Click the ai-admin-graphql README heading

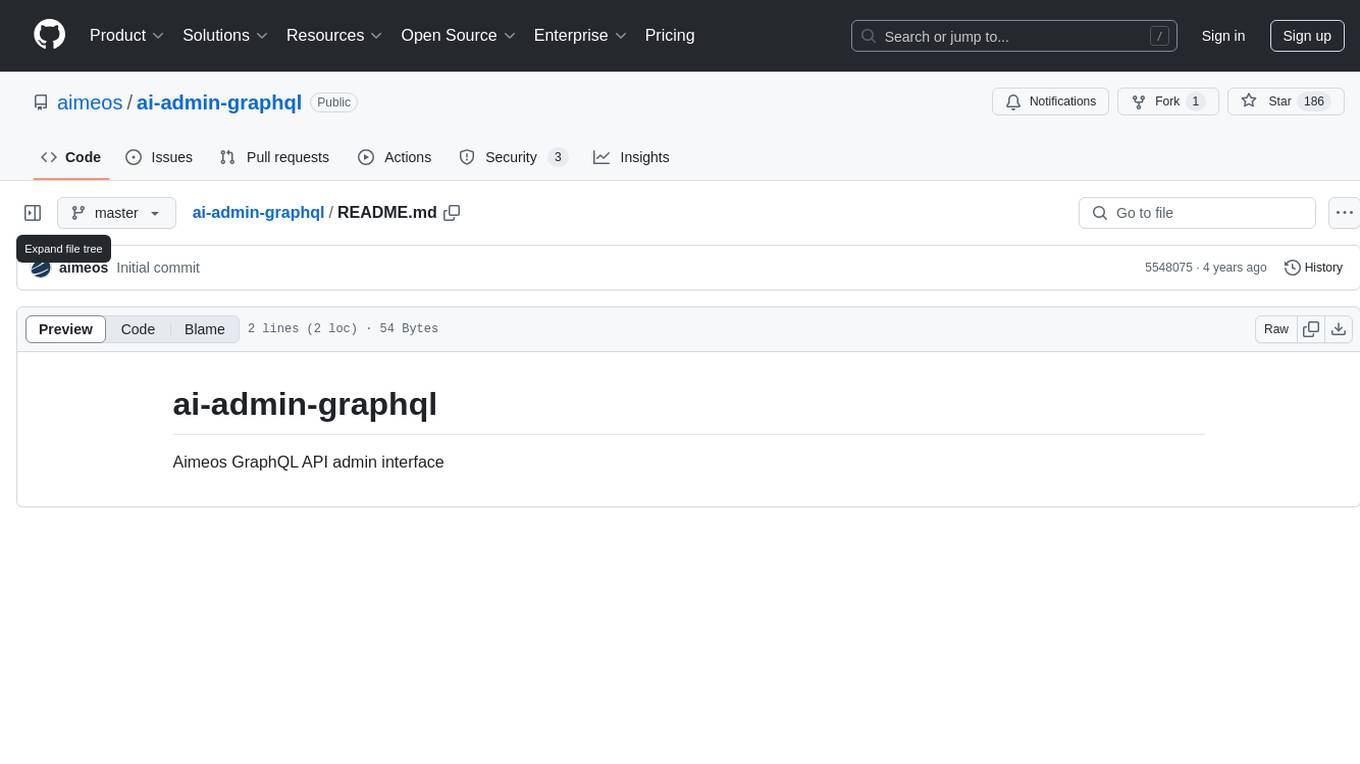click(305, 404)
